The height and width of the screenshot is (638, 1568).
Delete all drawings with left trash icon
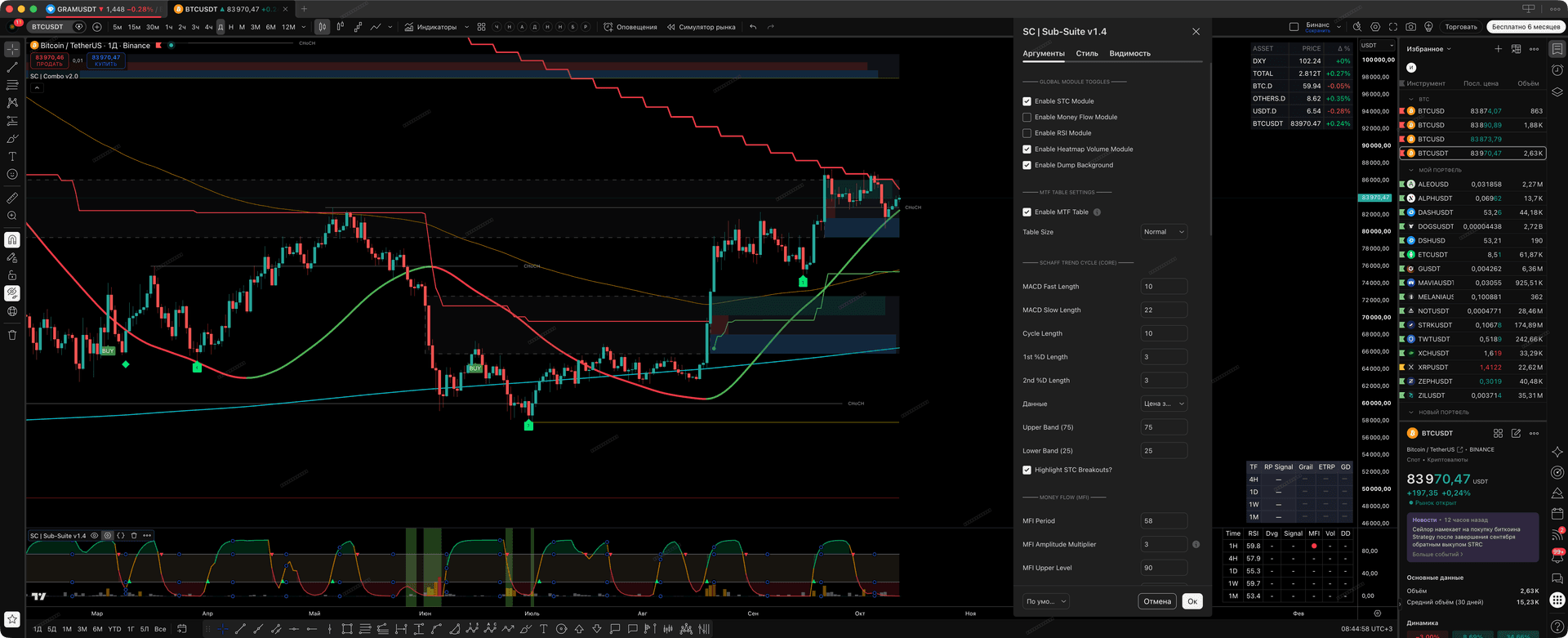click(x=12, y=335)
